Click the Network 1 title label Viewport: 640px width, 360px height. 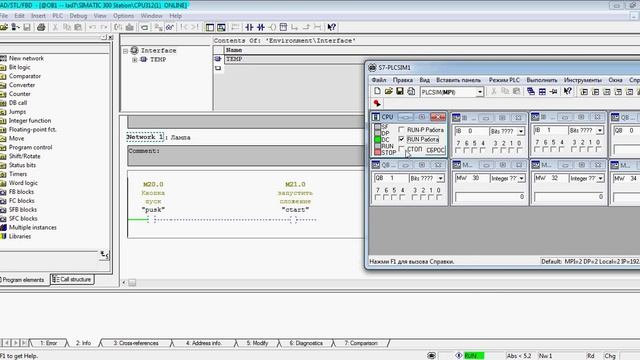tap(145, 137)
